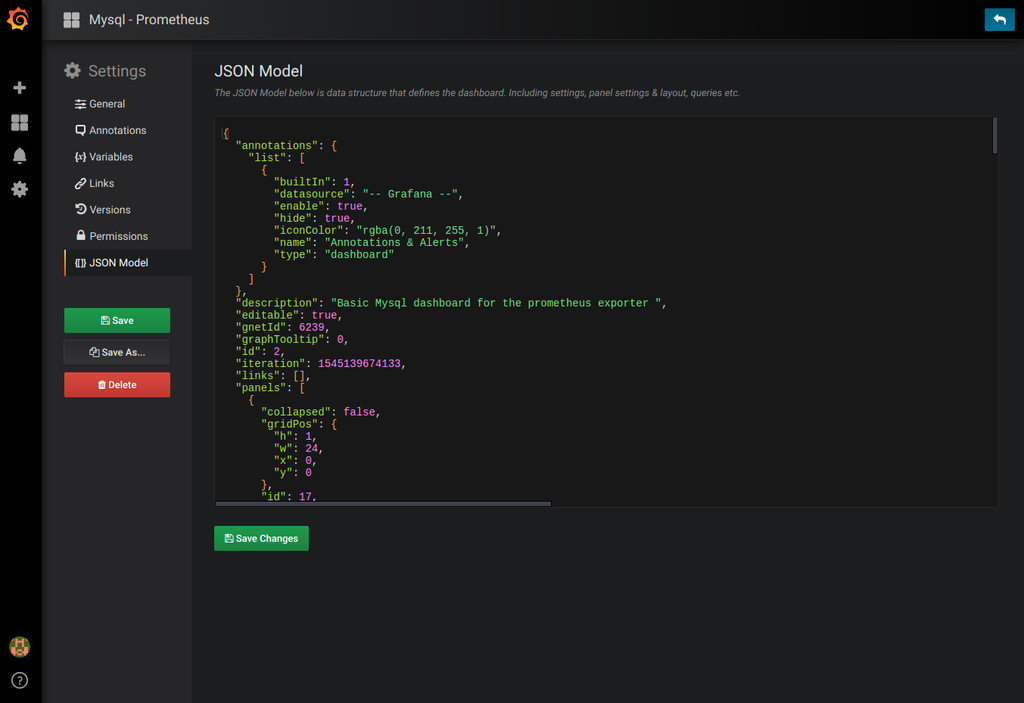Click the Settings gear heading icon

pyautogui.click(x=72, y=71)
